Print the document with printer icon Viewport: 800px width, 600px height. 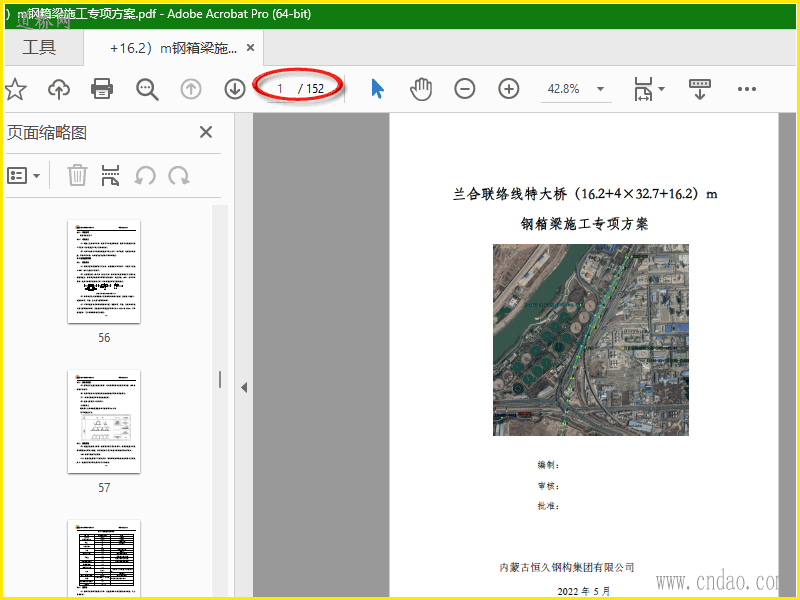click(102, 89)
